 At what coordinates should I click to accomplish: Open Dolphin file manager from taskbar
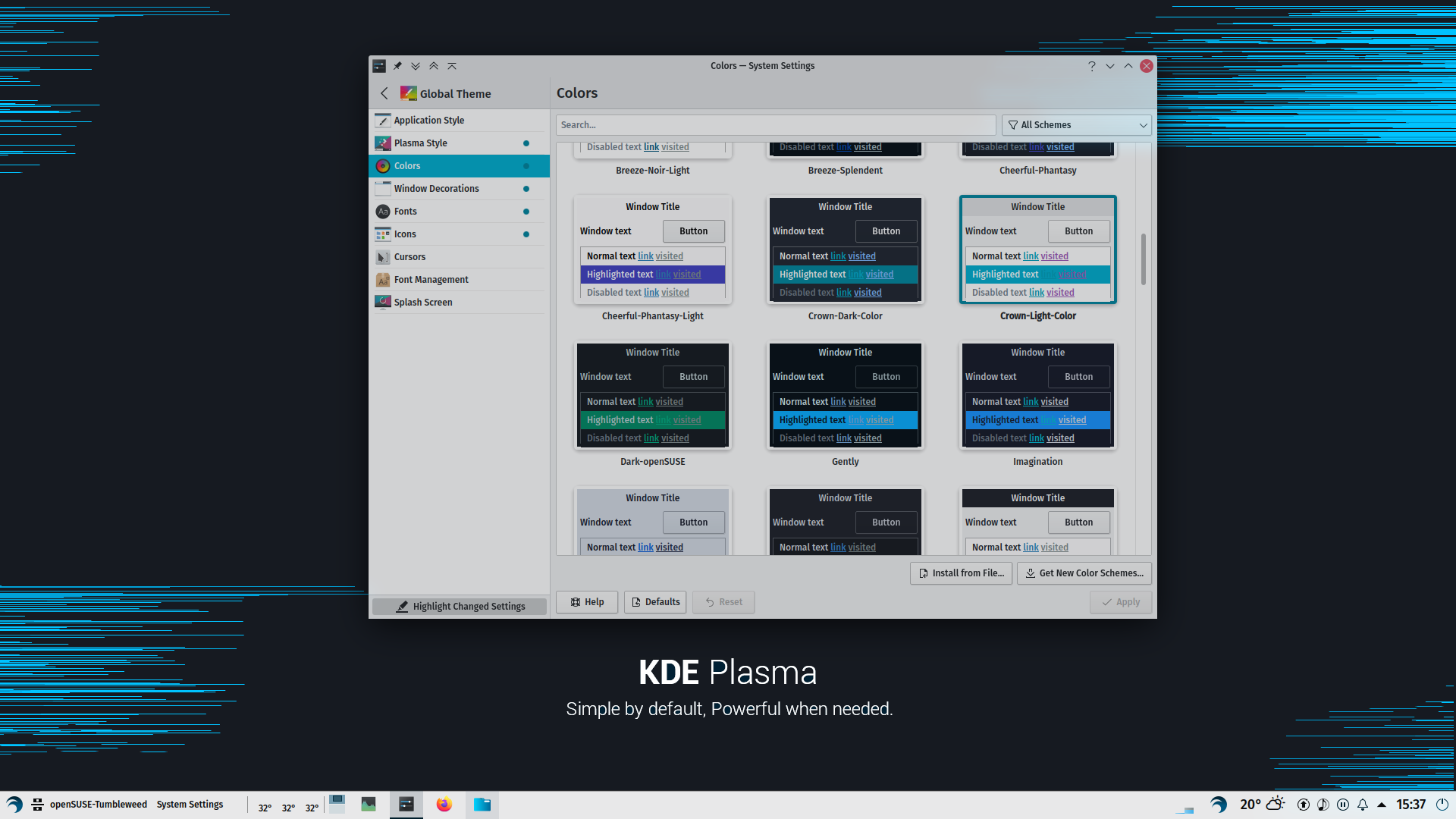coord(482,804)
